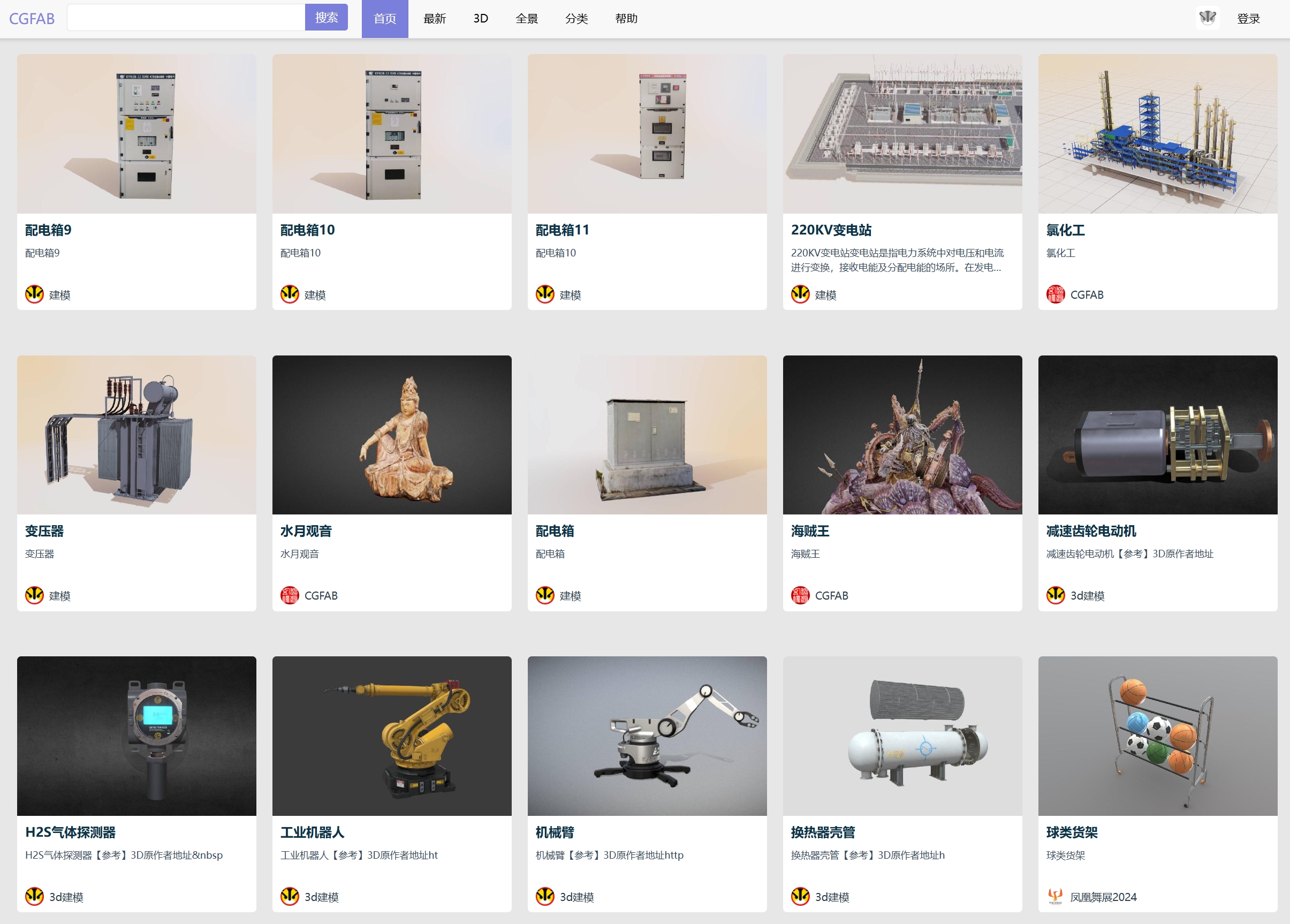The height and width of the screenshot is (924, 1290).
Task: Open the 配电箱11 model thumbnail
Action: pyautogui.click(x=647, y=134)
